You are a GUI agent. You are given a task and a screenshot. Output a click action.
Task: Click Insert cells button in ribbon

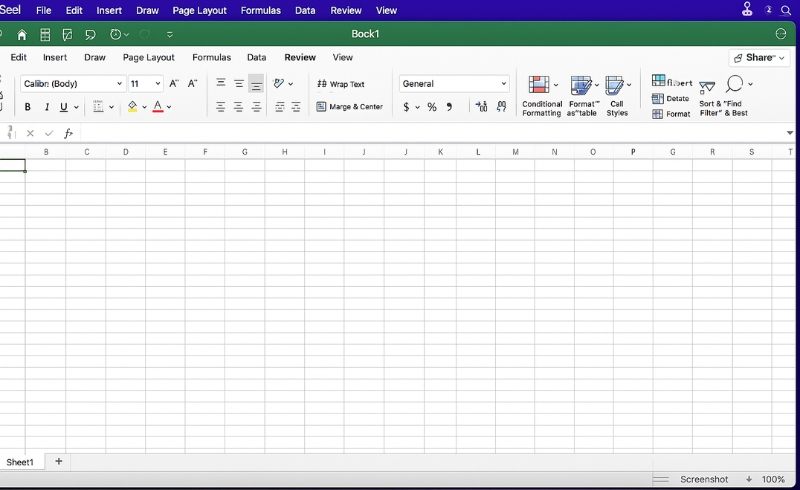point(672,81)
